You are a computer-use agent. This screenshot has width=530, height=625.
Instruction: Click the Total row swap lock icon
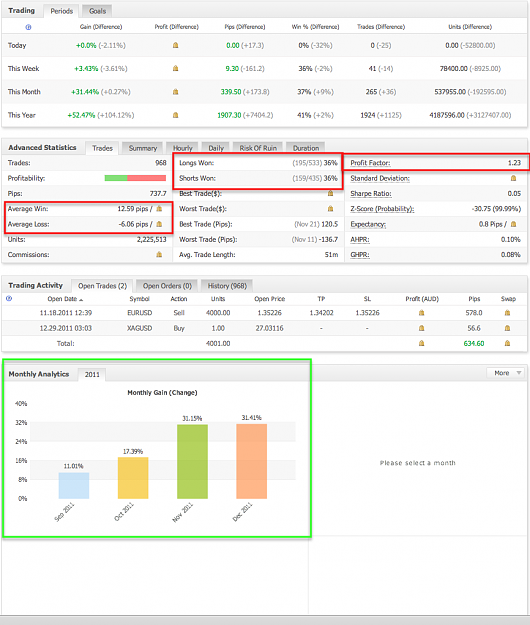tap(507, 343)
